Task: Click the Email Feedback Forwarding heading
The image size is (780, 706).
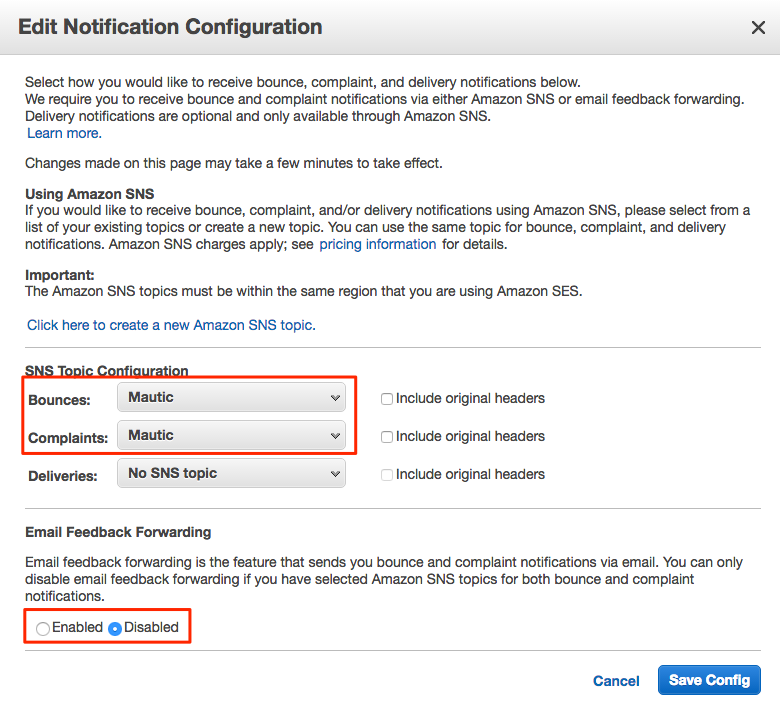Action: pos(118,532)
